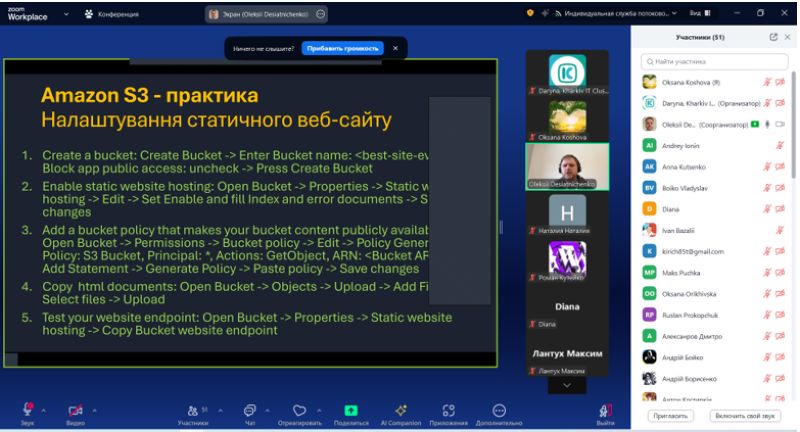800x432 pixels.
Task: Open AI Companion from the toolbar
Action: pos(400,410)
